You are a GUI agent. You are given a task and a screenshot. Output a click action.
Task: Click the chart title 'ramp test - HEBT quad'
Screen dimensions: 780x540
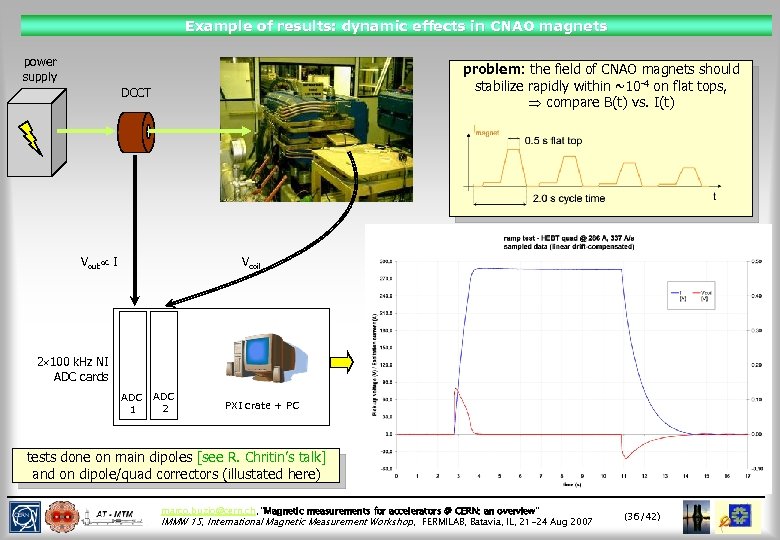(x=569, y=238)
